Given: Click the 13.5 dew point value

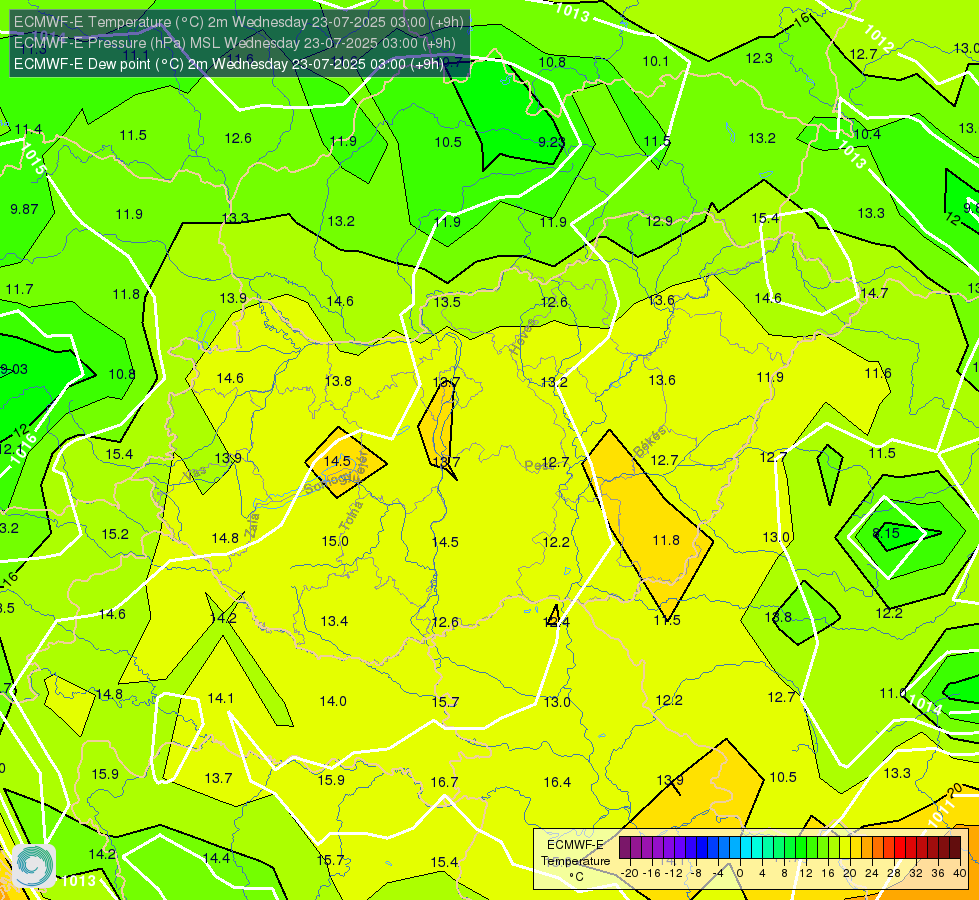Looking at the screenshot, I should pos(447,302).
